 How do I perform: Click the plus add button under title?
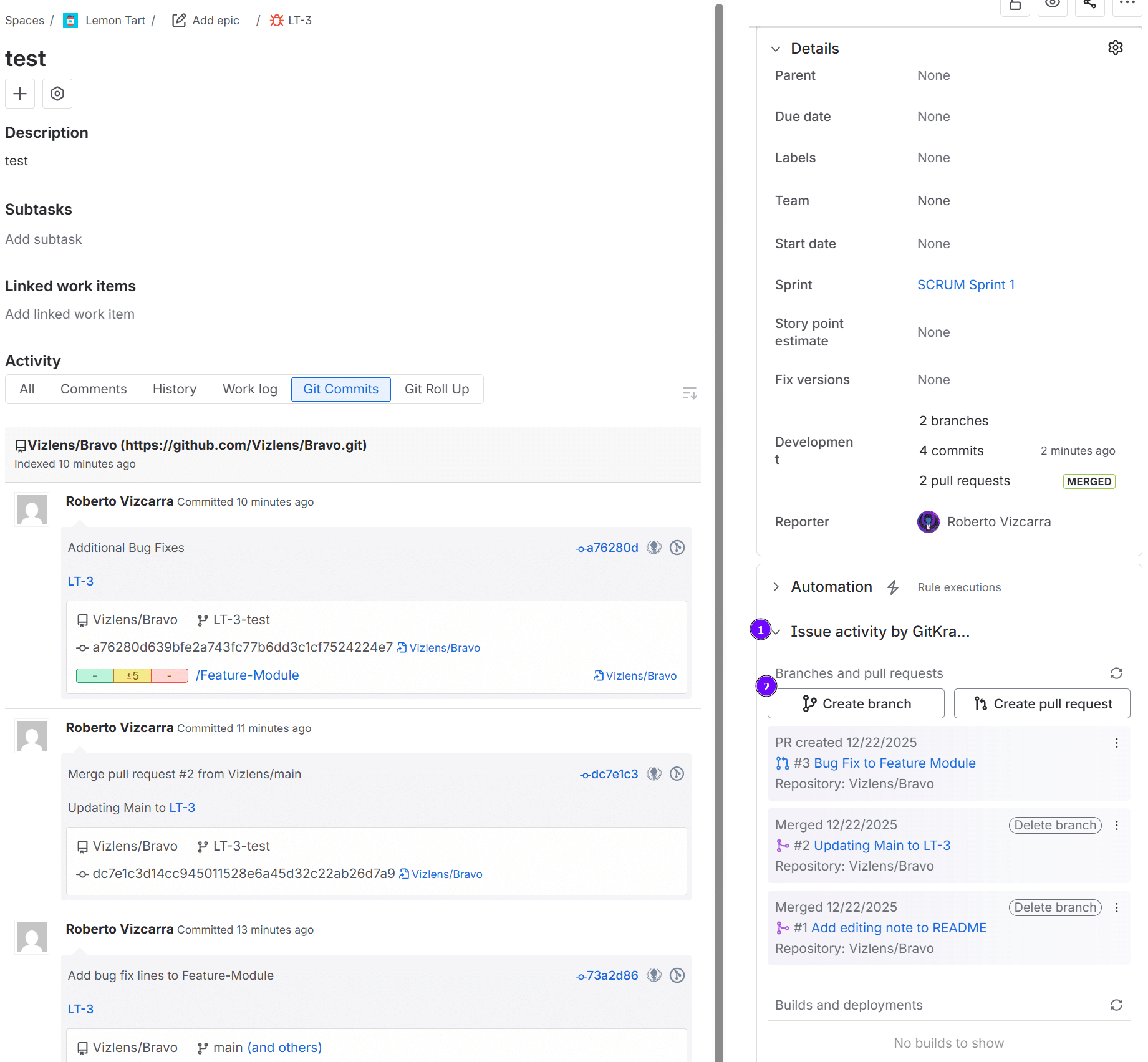[20, 94]
